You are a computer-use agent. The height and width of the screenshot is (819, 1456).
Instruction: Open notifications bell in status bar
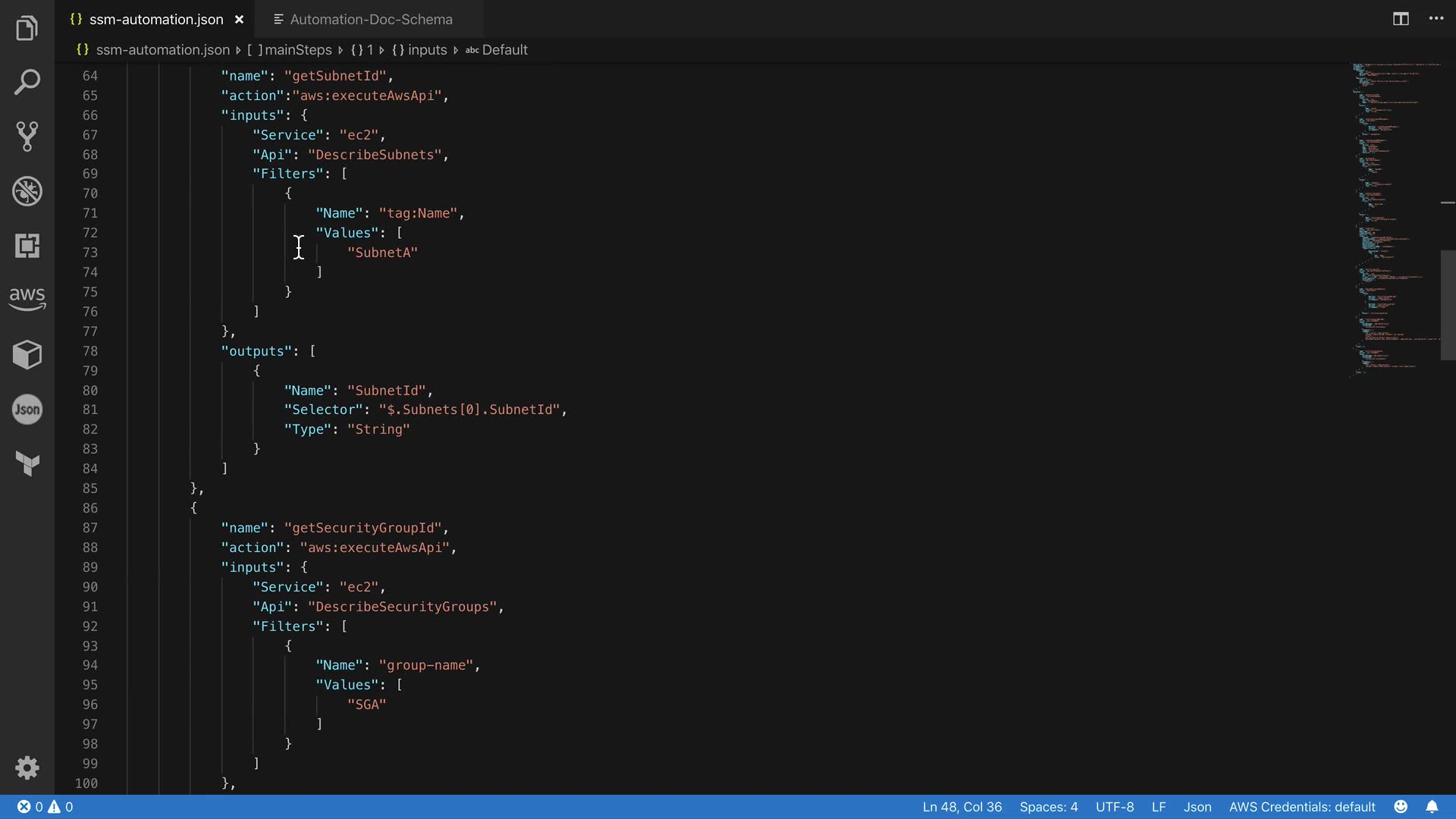1432,807
